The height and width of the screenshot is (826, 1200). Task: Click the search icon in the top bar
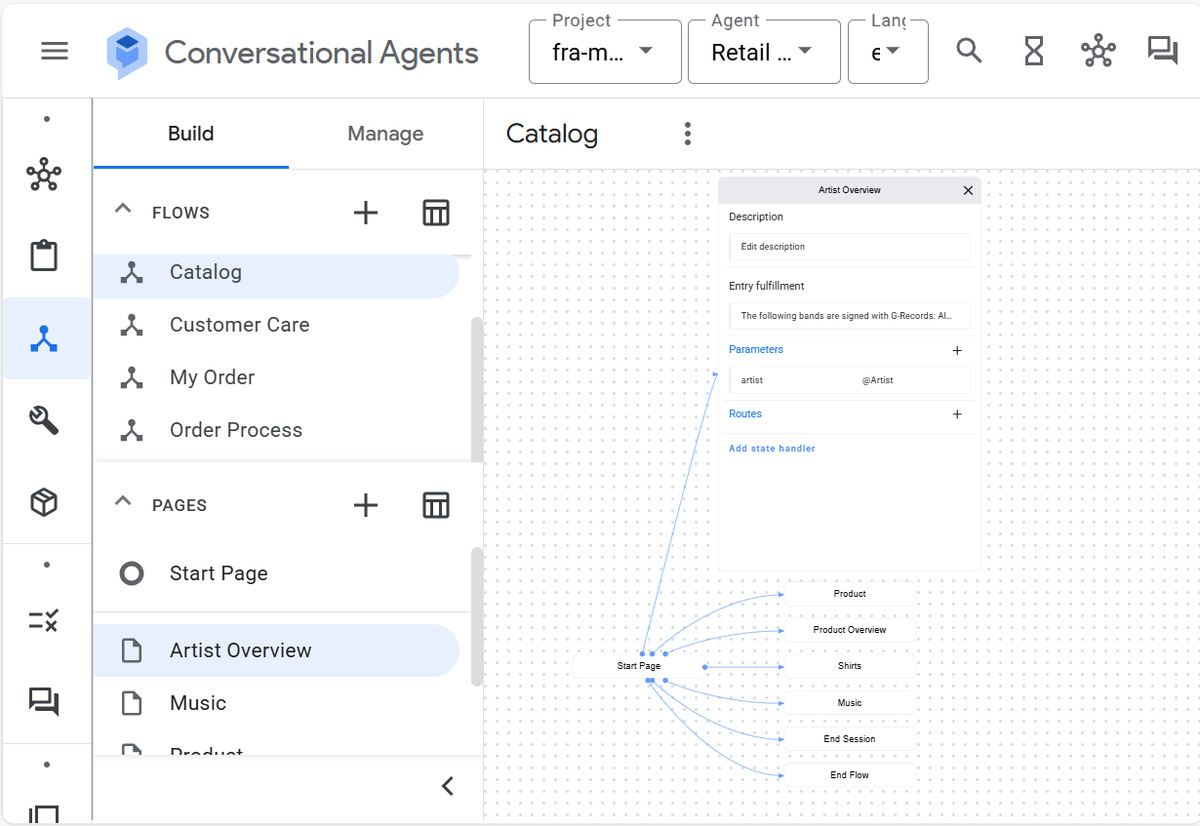pos(968,50)
